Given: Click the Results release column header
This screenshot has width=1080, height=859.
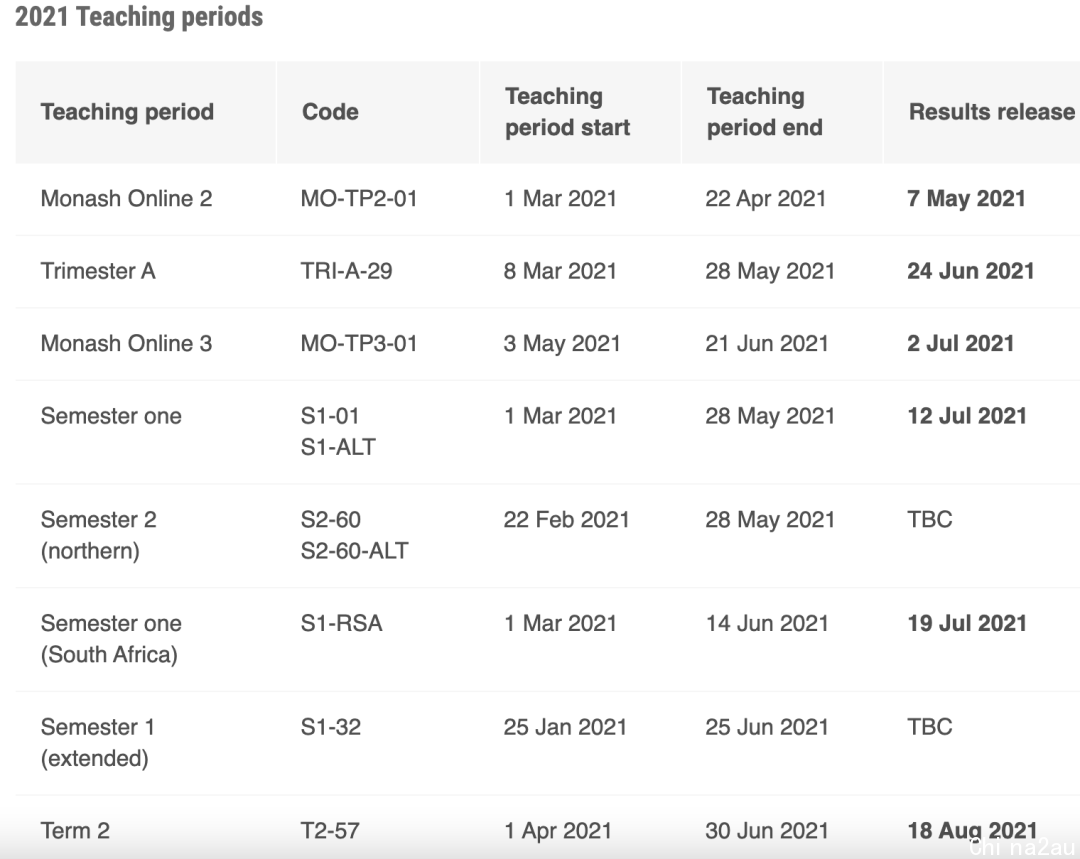Looking at the screenshot, I should pos(992,112).
